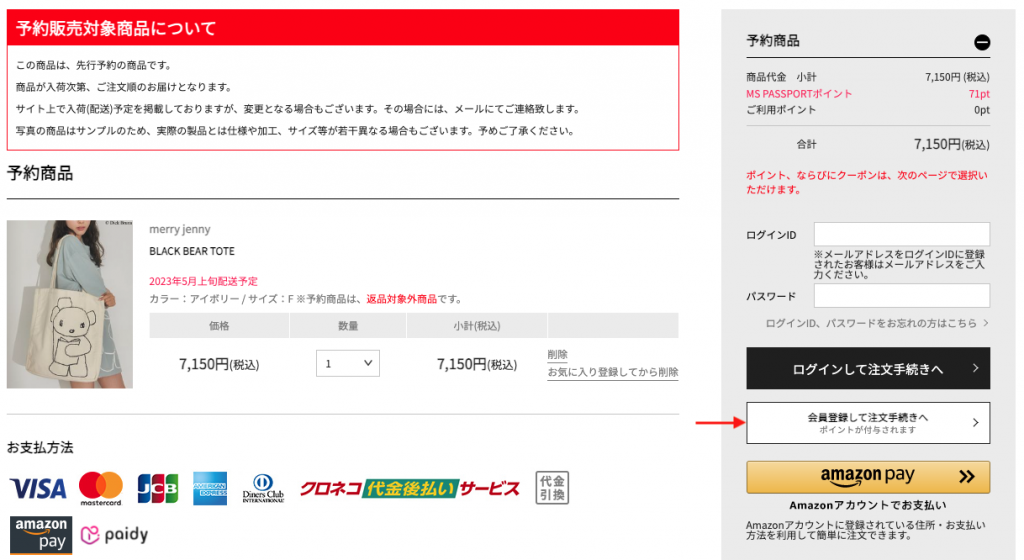Click the VISA payment logo
1024x560 pixels.
point(38,488)
